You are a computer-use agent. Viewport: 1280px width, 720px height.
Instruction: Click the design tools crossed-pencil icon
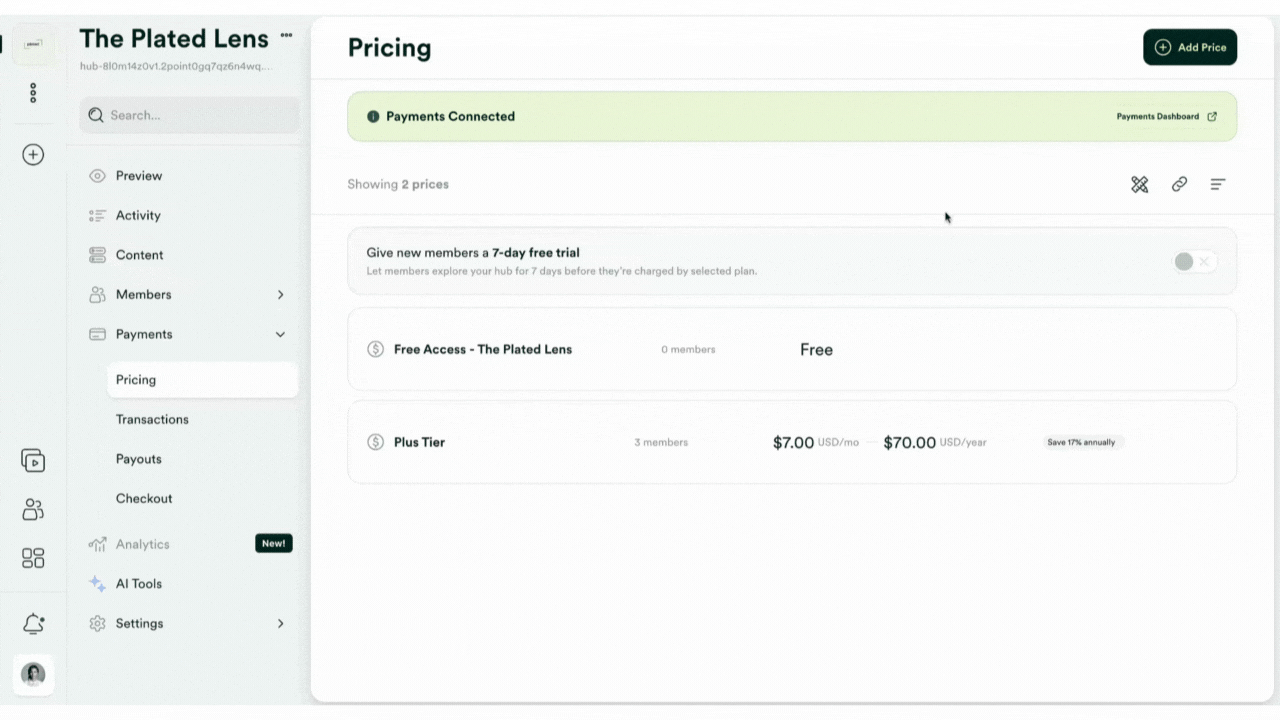point(1139,184)
